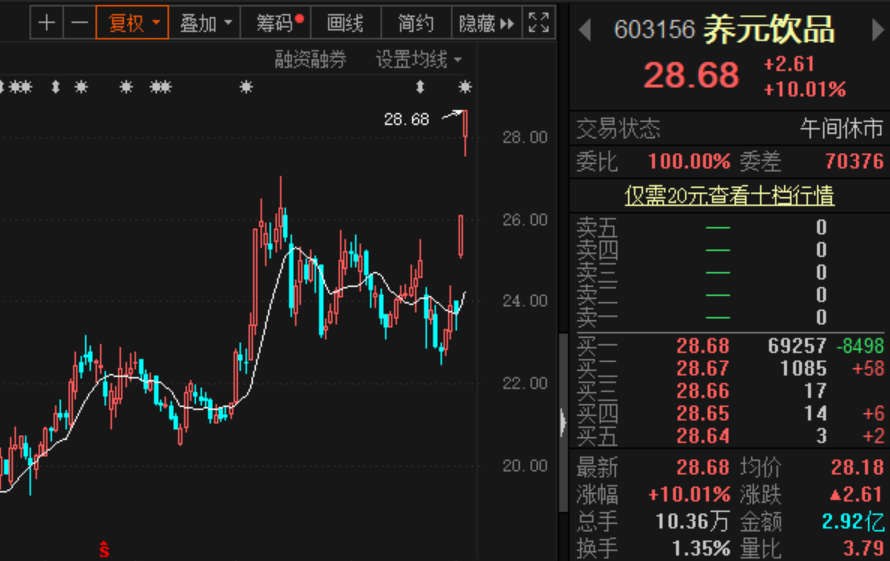Open 设置均线 moving average settings dropdown
This screenshot has height=561, width=890.
point(418,60)
